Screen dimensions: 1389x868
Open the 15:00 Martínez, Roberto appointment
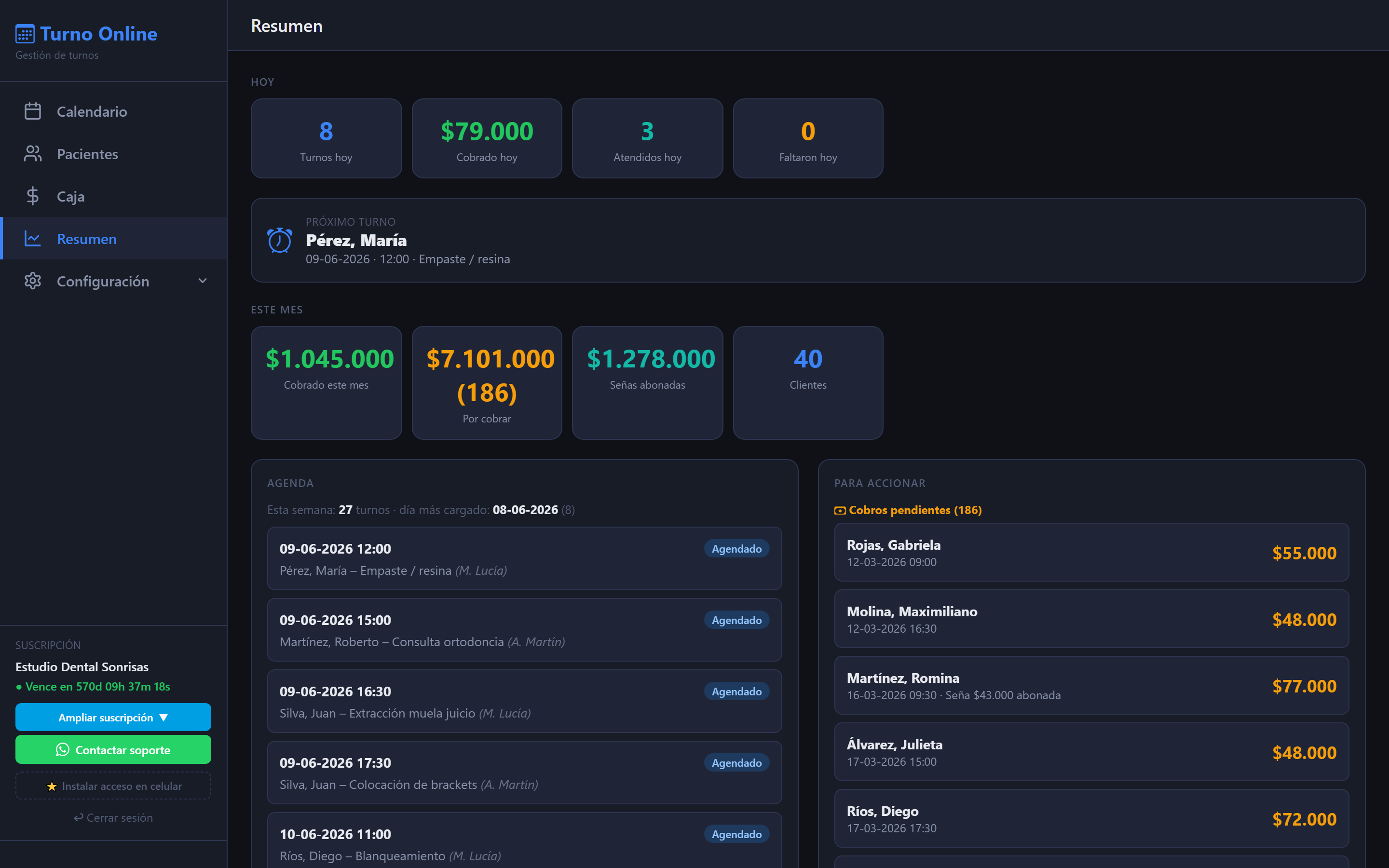point(525,630)
